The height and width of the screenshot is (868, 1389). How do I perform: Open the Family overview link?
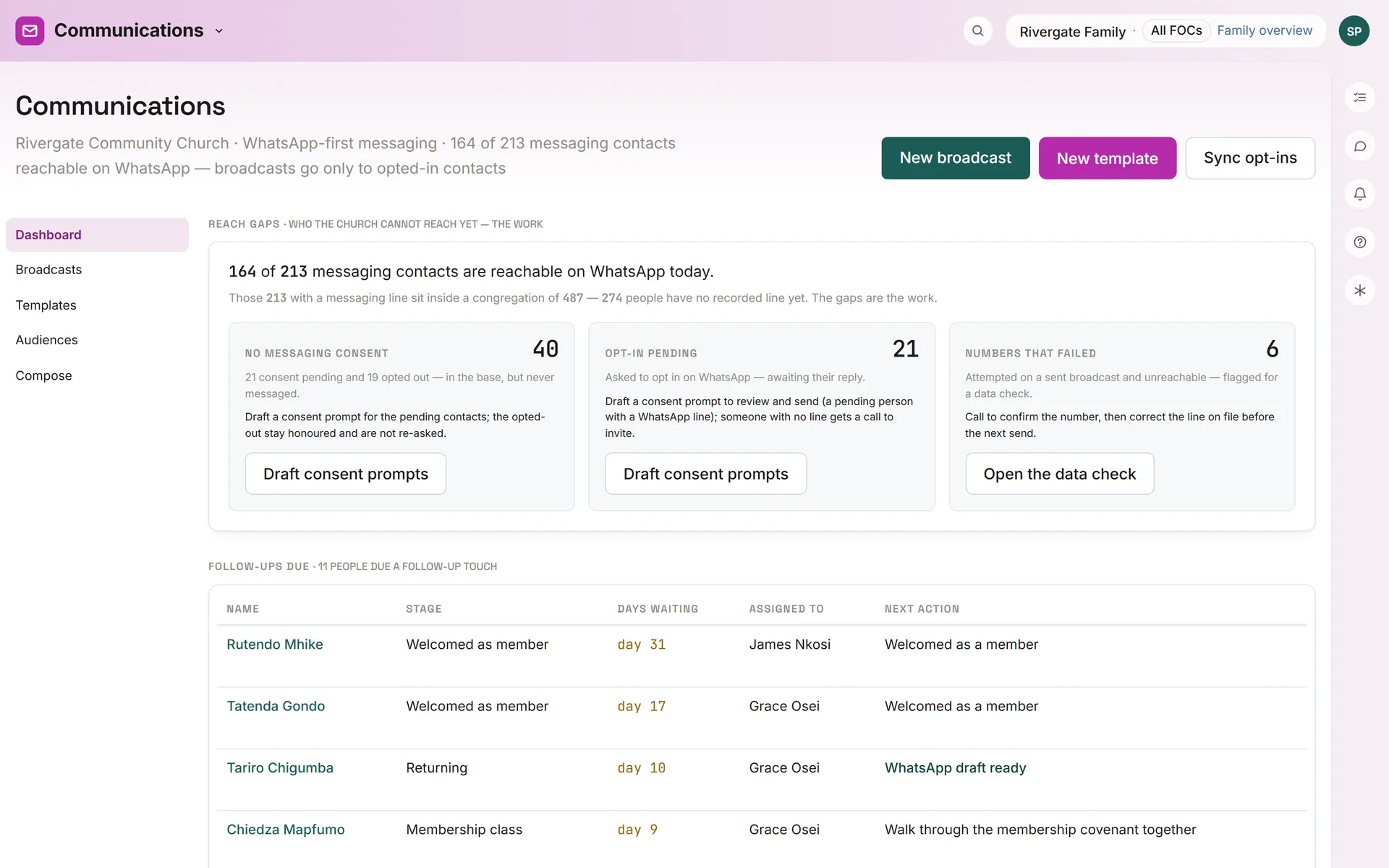[x=1264, y=30]
